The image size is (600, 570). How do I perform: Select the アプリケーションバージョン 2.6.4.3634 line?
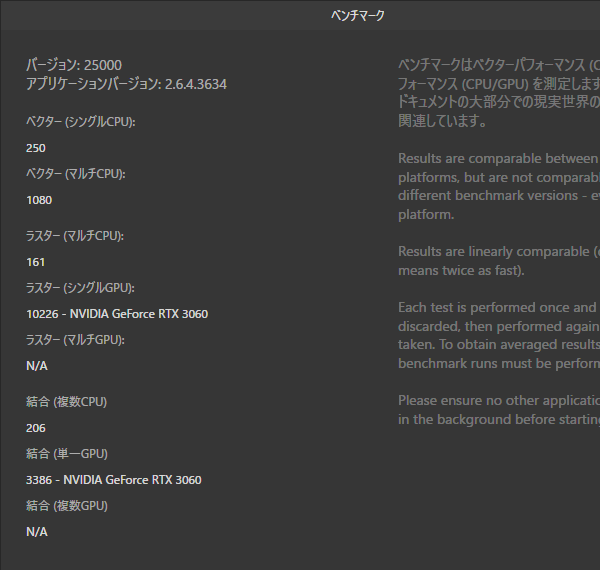click(126, 84)
